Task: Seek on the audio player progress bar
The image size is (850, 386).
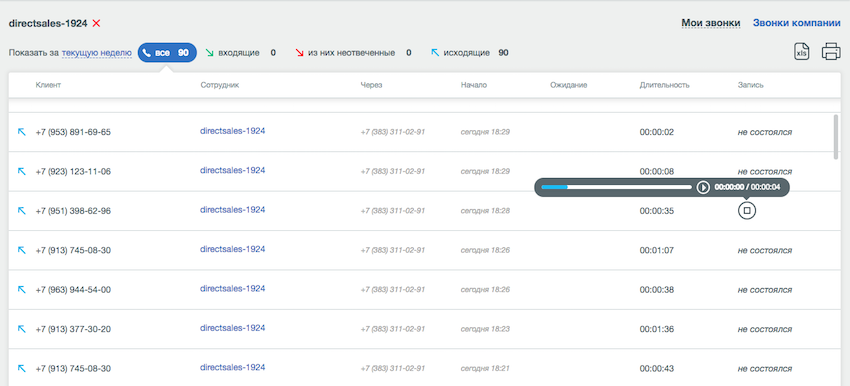Action: pos(616,187)
